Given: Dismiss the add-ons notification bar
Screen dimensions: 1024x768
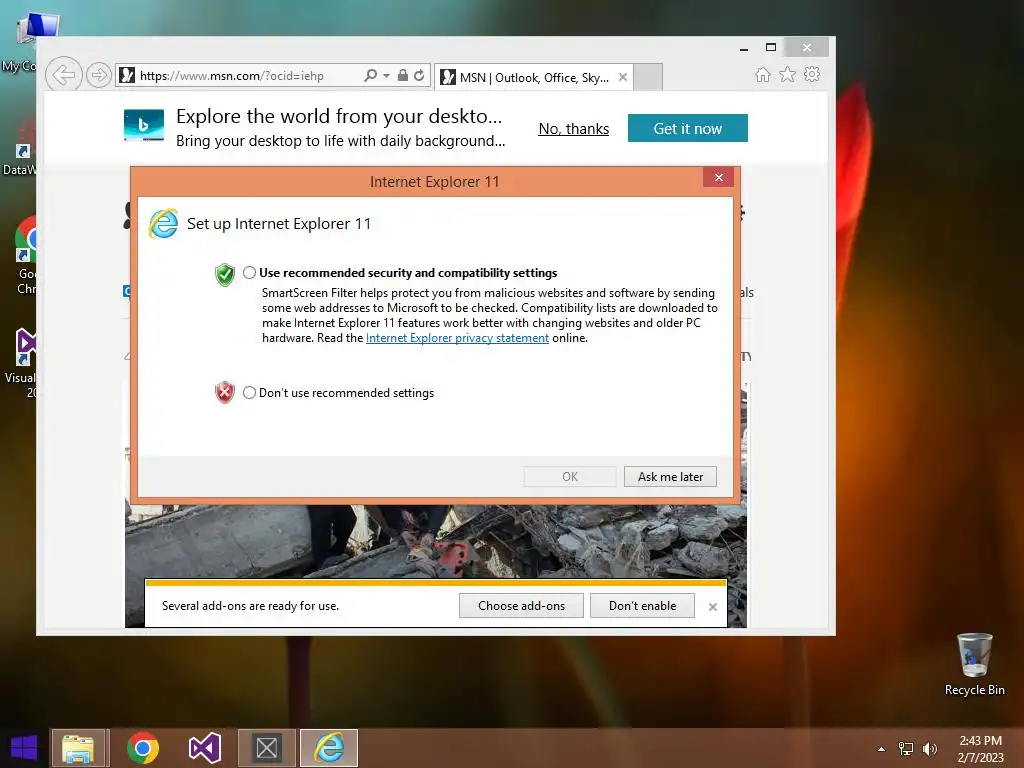Looking at the screenshot, I should click(x=712, y=607).
